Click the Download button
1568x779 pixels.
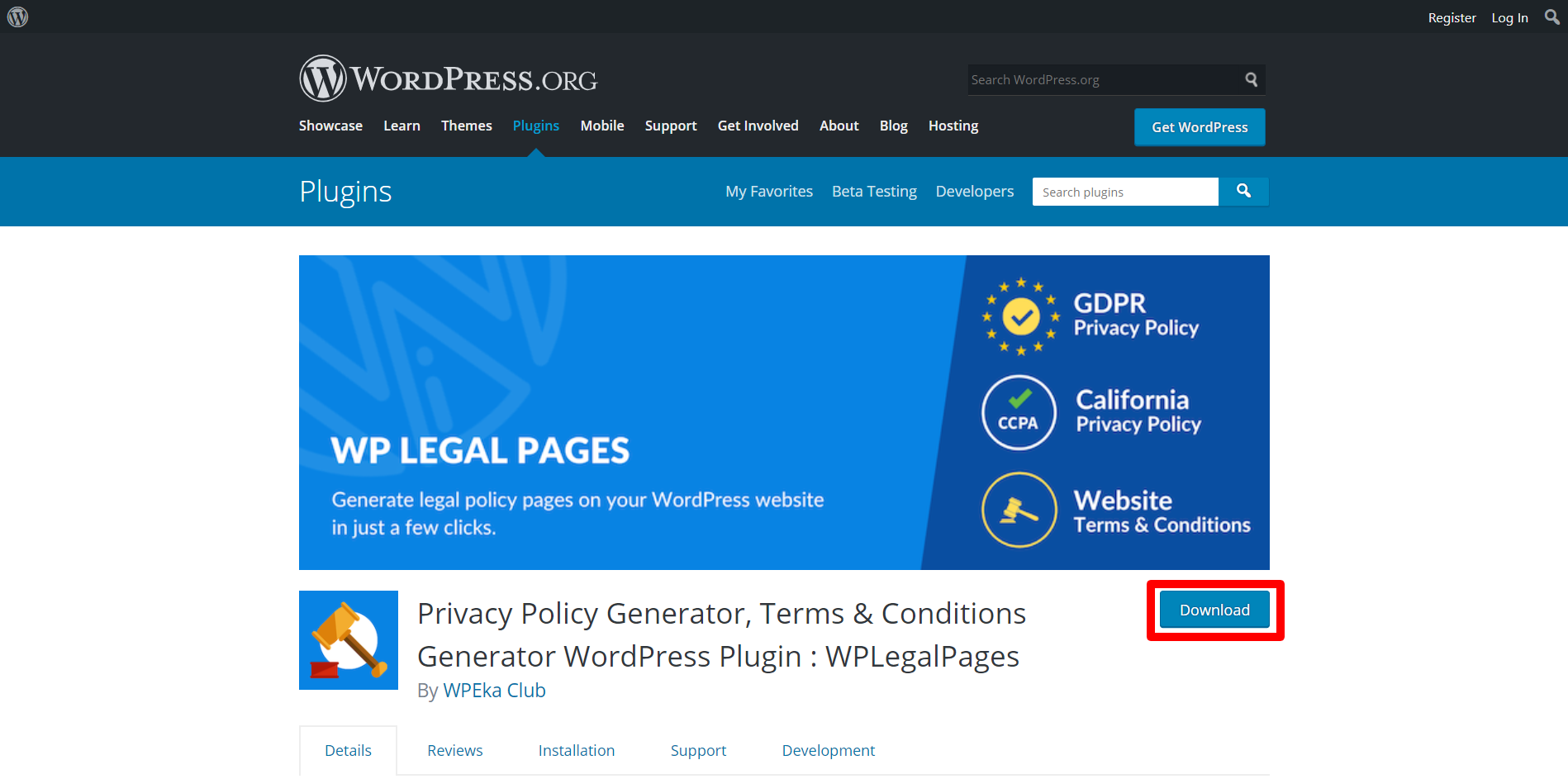pyautogui.click(x=1214, y=610)
